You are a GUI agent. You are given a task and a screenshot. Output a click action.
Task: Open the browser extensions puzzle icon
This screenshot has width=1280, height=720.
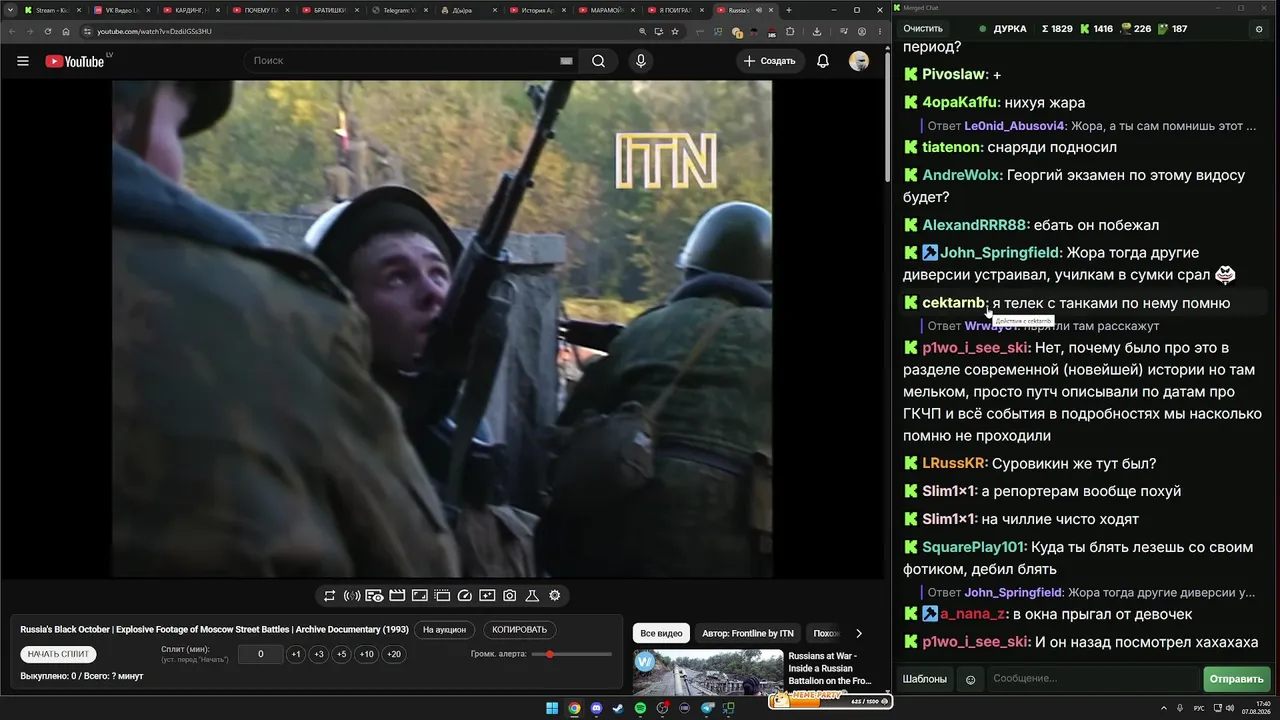(790, 31)
